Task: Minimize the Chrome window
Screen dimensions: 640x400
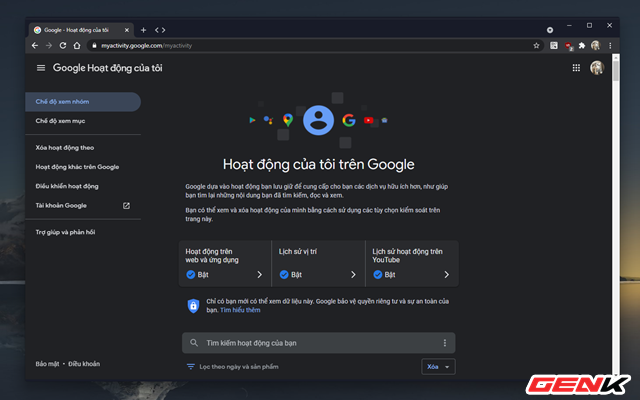Action: (x=569, y=25)
